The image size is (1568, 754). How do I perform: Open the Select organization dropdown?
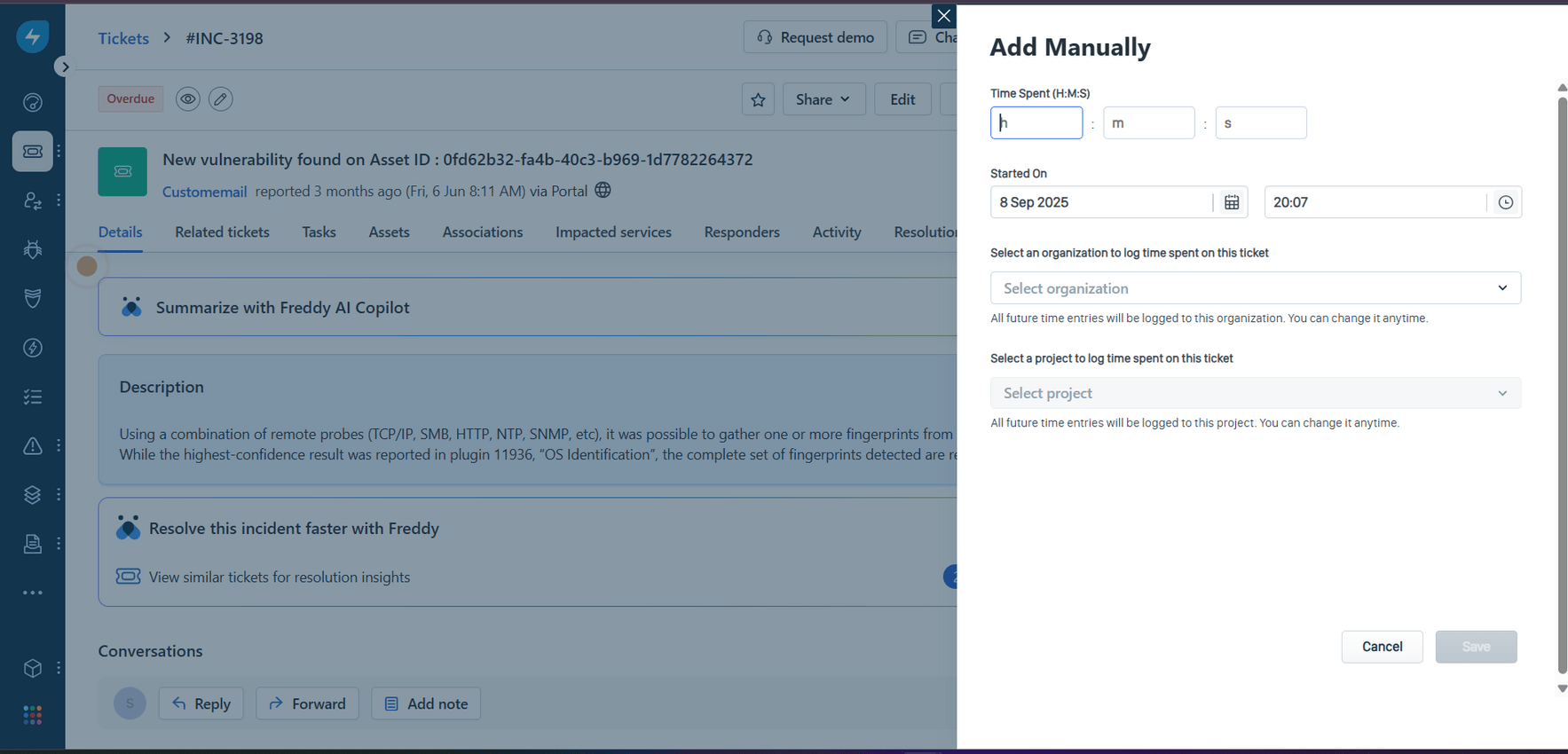pyautogui.click(x=1256, y=288)
